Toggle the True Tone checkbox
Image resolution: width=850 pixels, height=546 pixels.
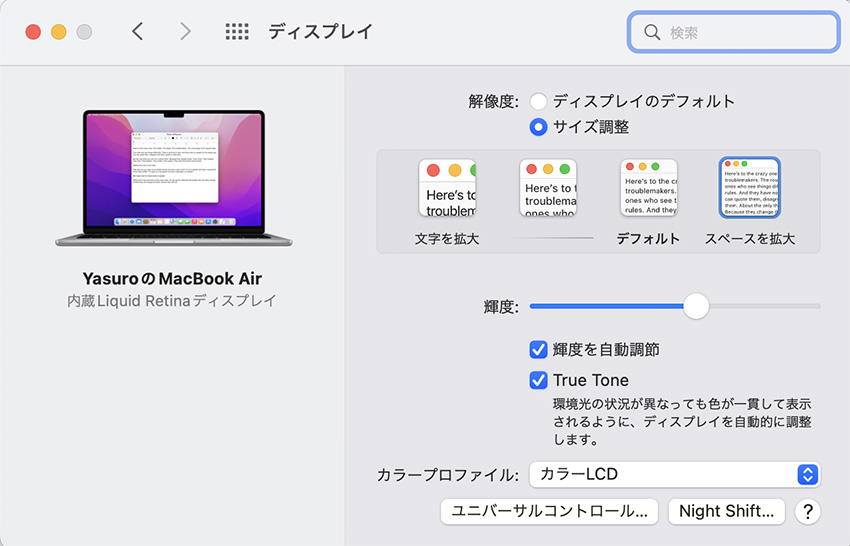tap(538, 380)
